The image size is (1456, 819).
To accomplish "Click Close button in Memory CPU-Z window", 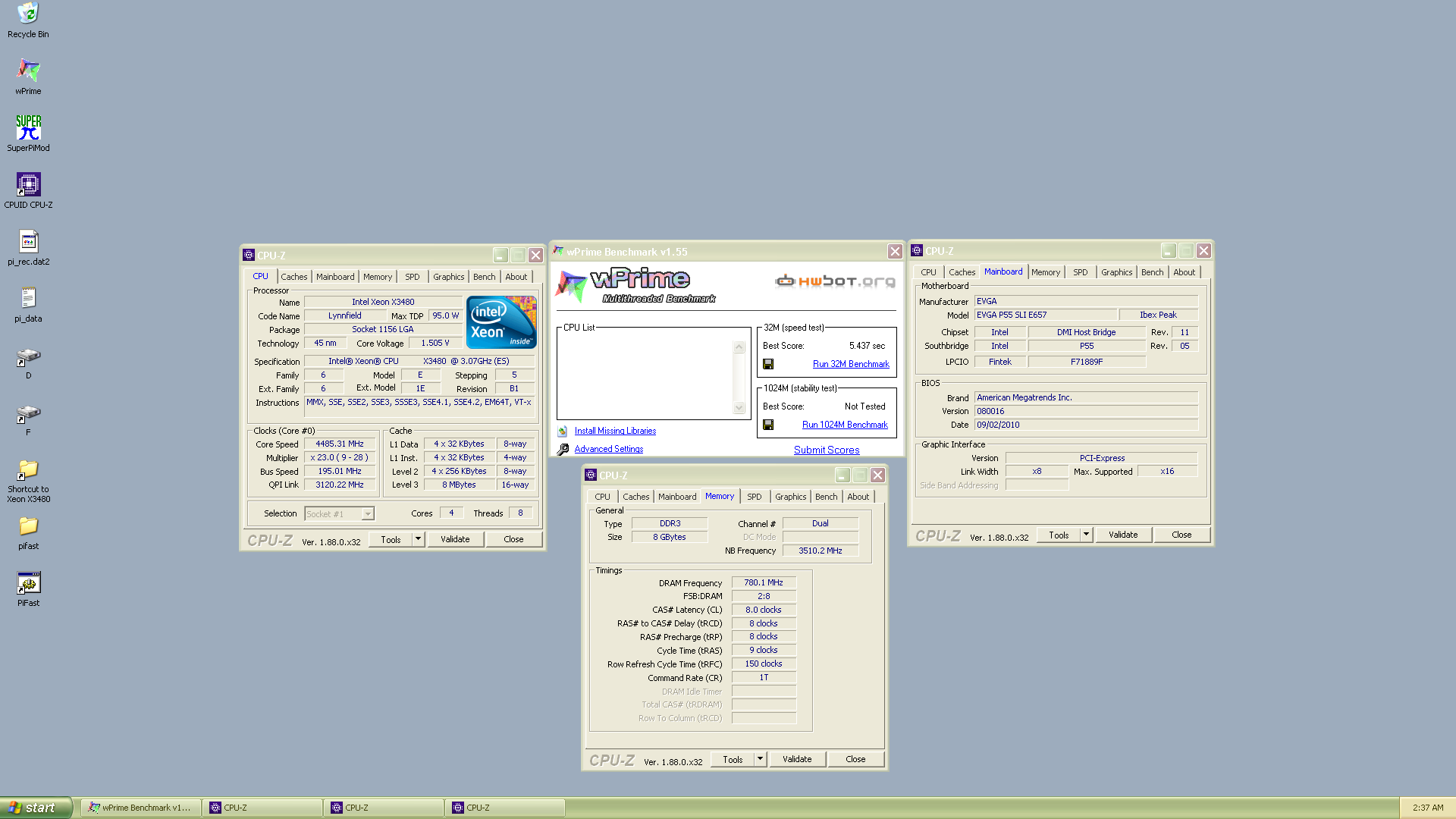I will (855, 759).
